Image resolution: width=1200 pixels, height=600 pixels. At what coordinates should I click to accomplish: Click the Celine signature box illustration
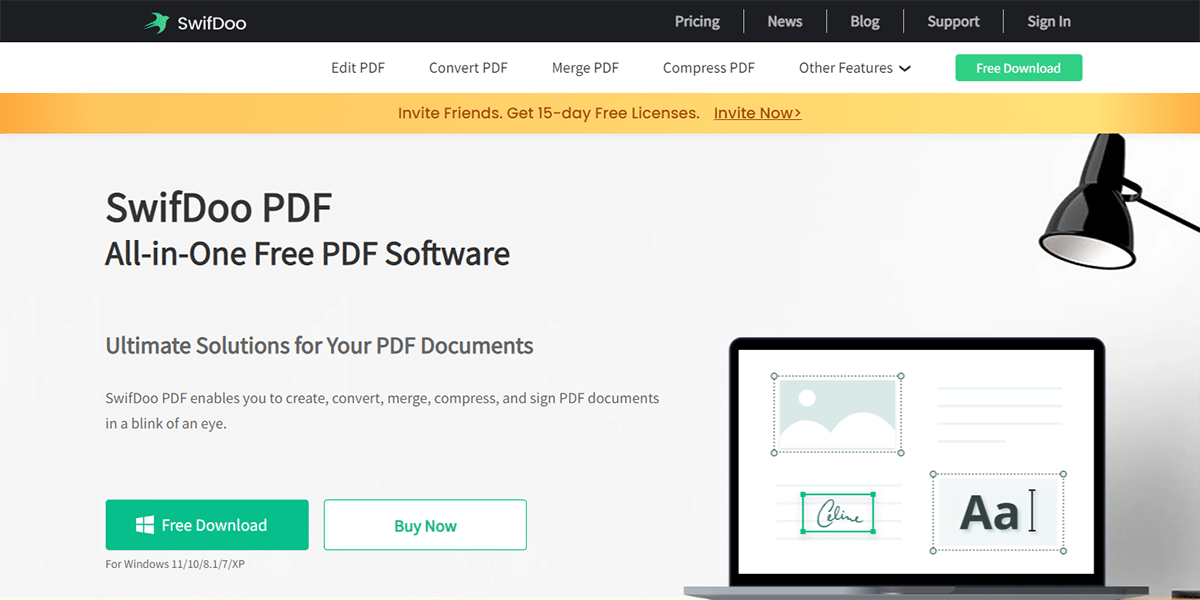[x=838, y=512]
